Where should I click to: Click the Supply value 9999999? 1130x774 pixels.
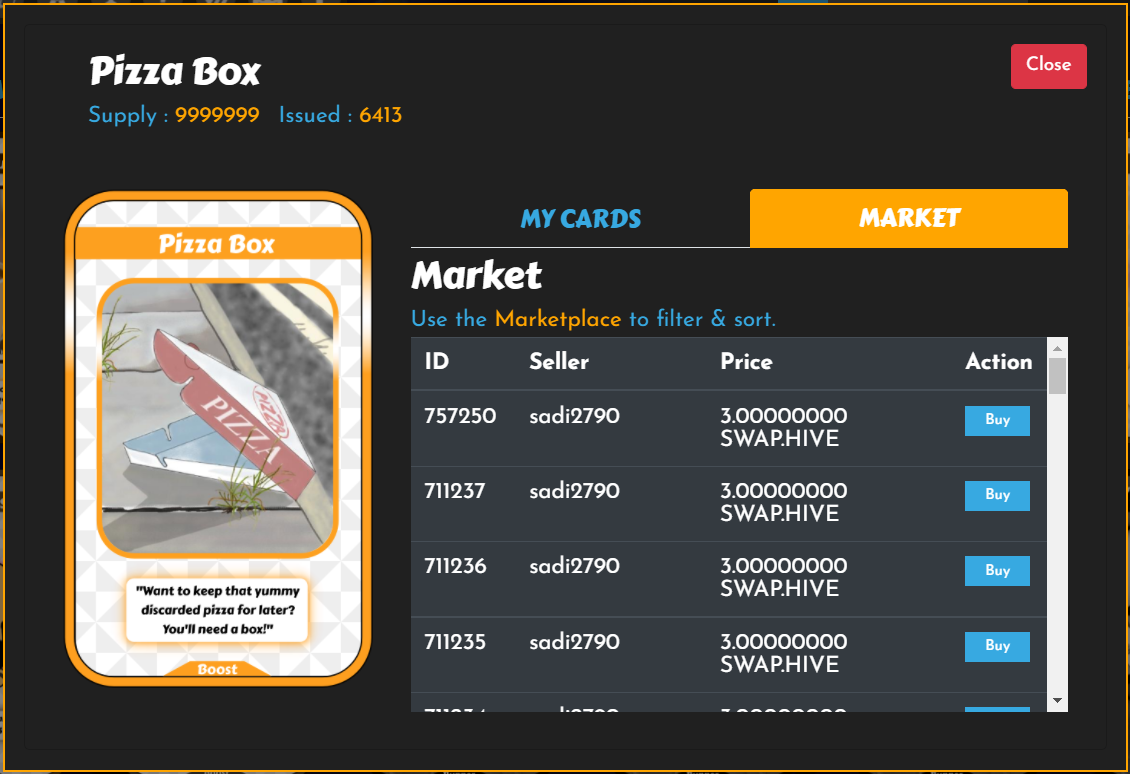217,115
